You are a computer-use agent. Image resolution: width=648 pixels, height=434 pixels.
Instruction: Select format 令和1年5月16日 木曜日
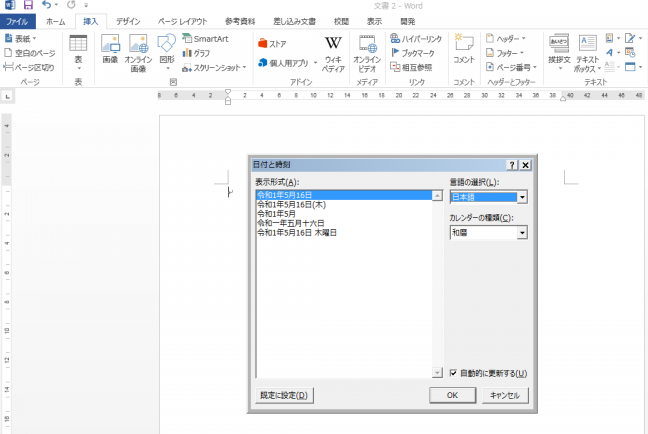[297, 233]
